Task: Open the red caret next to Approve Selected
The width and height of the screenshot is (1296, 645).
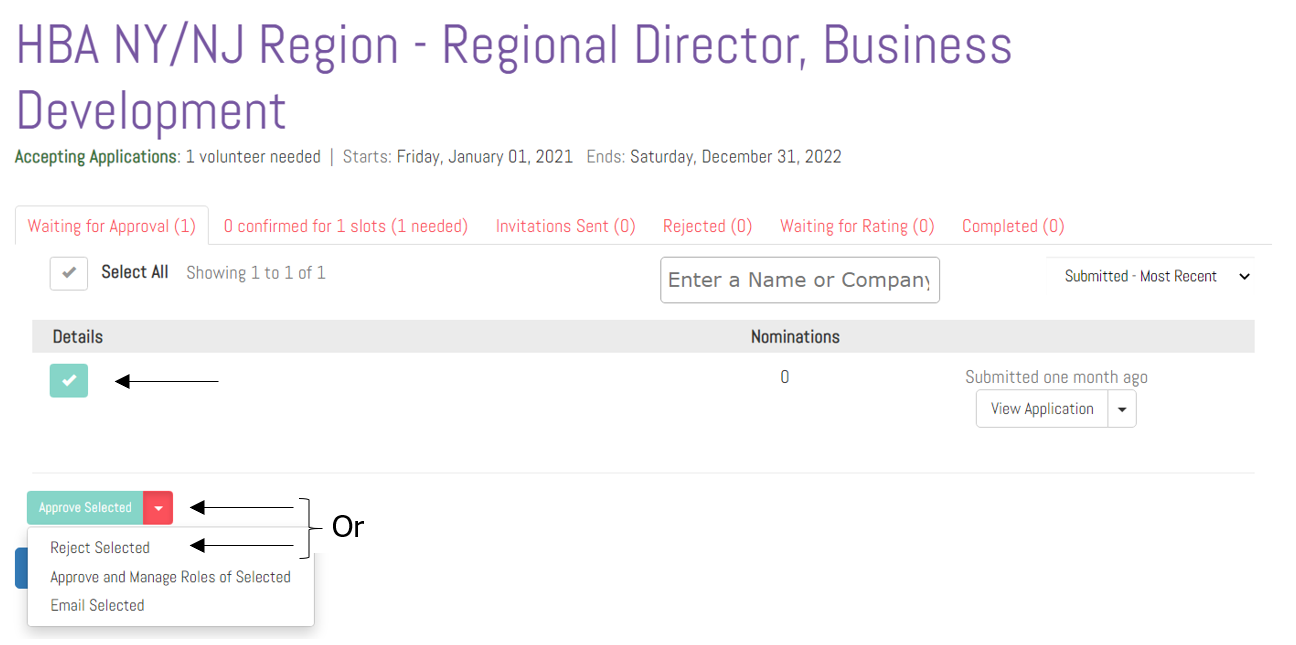Action: pyautogui.click(x=158, y=508)
